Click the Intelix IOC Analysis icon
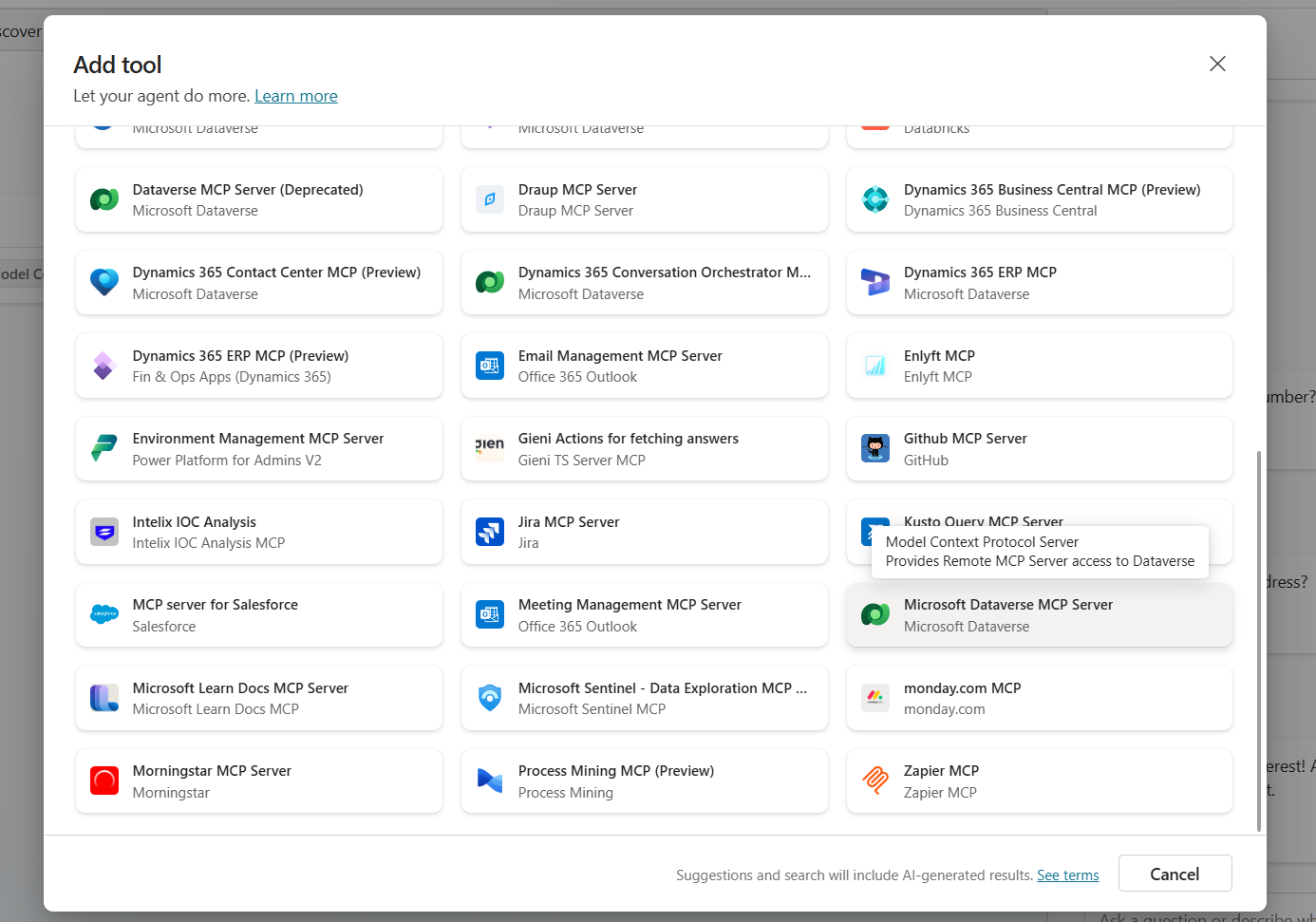Viewport: 1316px width, 922px height. click(x=104, y=532)
